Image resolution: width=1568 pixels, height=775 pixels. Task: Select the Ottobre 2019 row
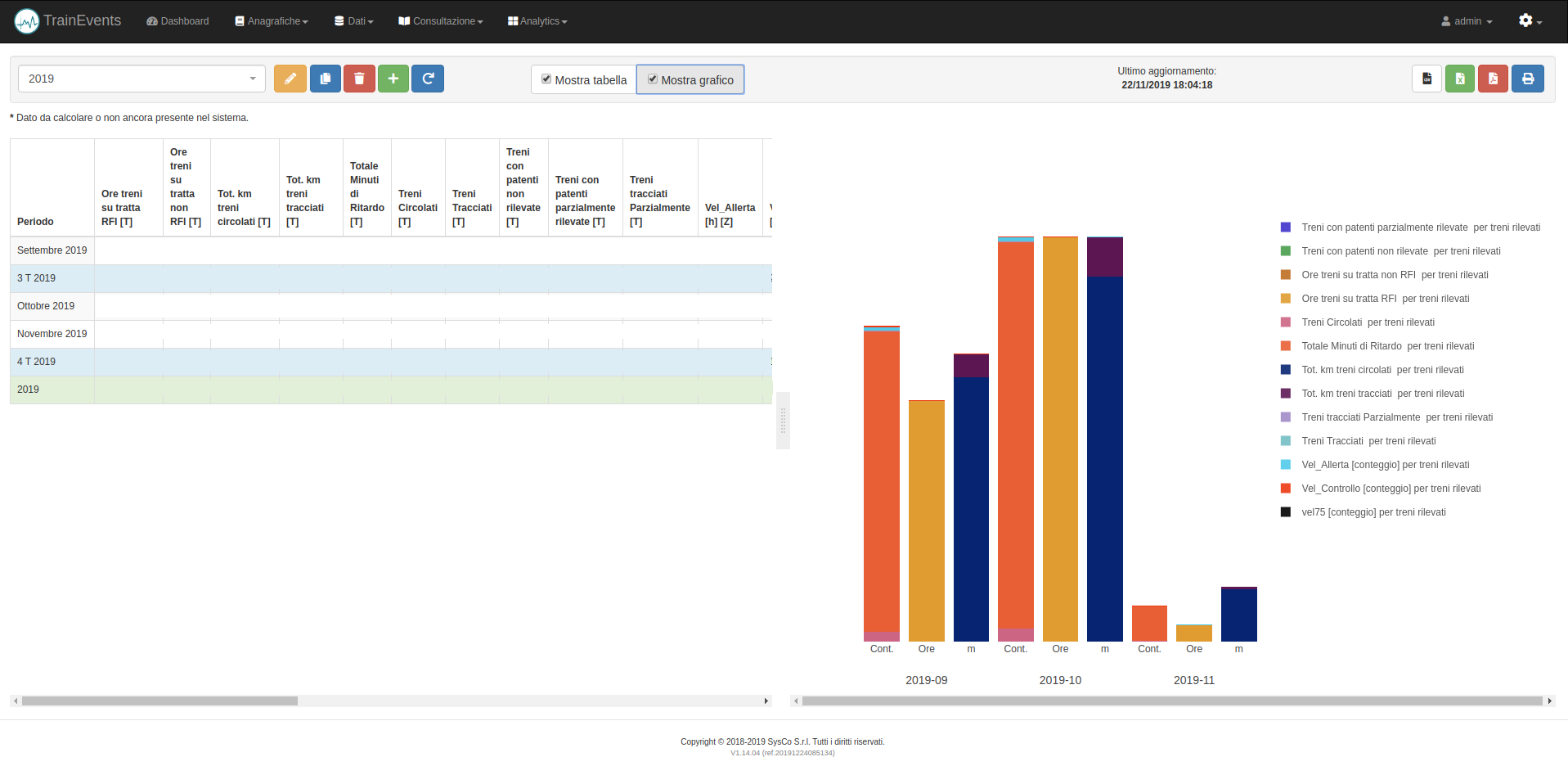pos(391,306)
